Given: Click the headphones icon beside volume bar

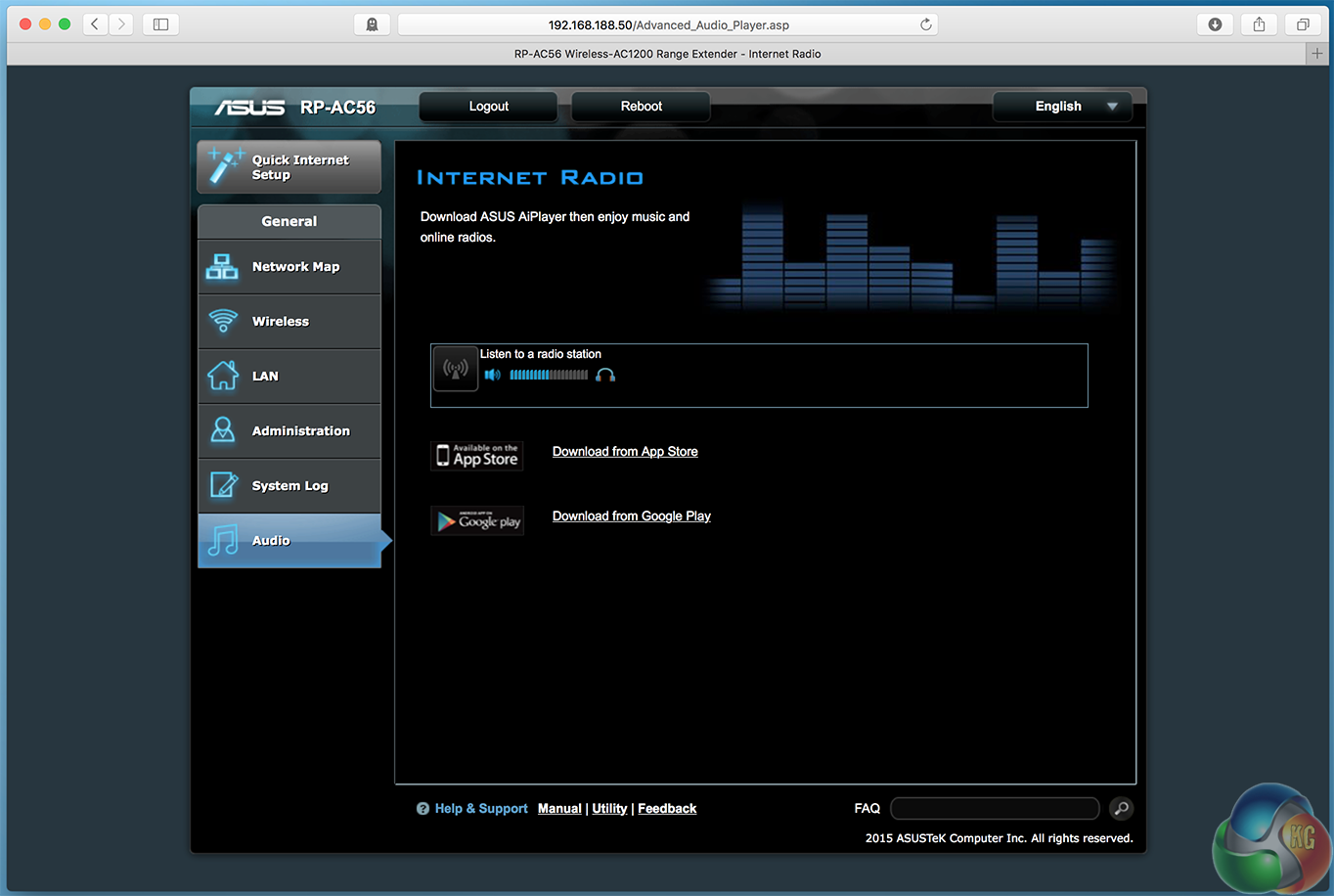Looking at the screenshot, I should [x=605, y=376].
